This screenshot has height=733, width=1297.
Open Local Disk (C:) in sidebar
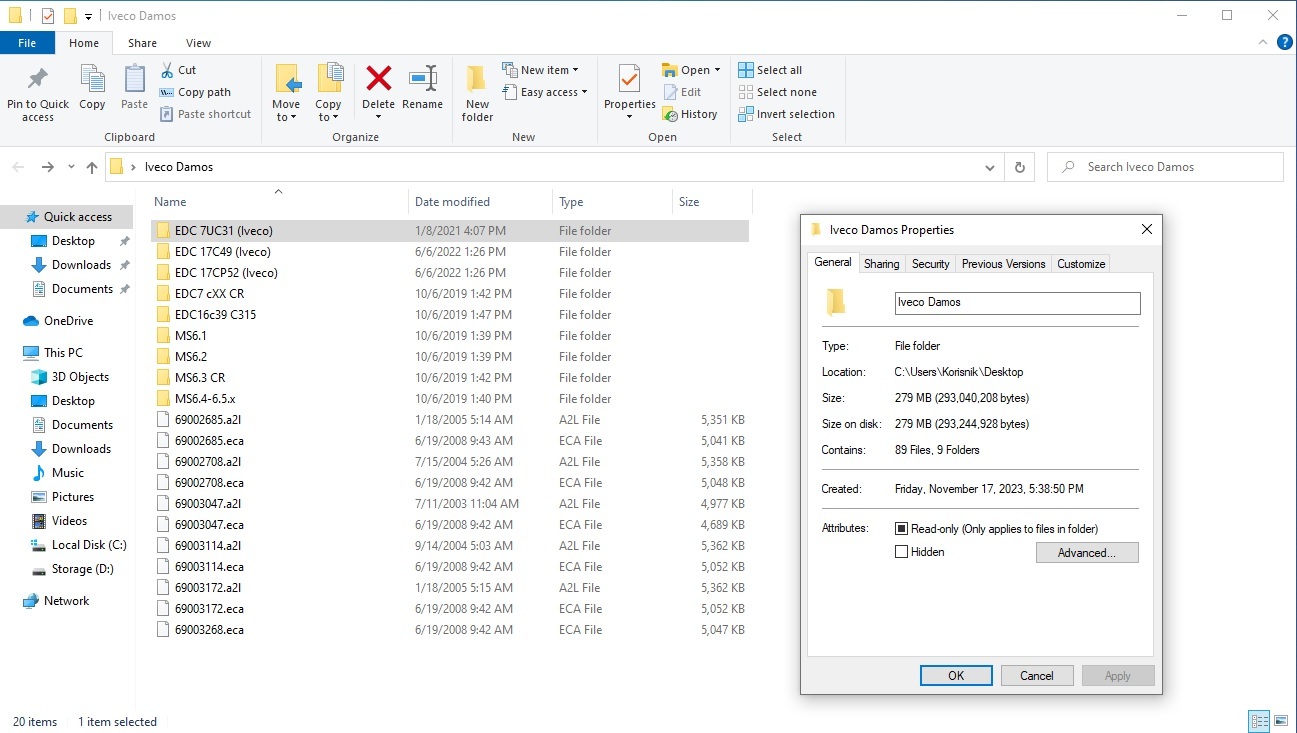(89, 545)
